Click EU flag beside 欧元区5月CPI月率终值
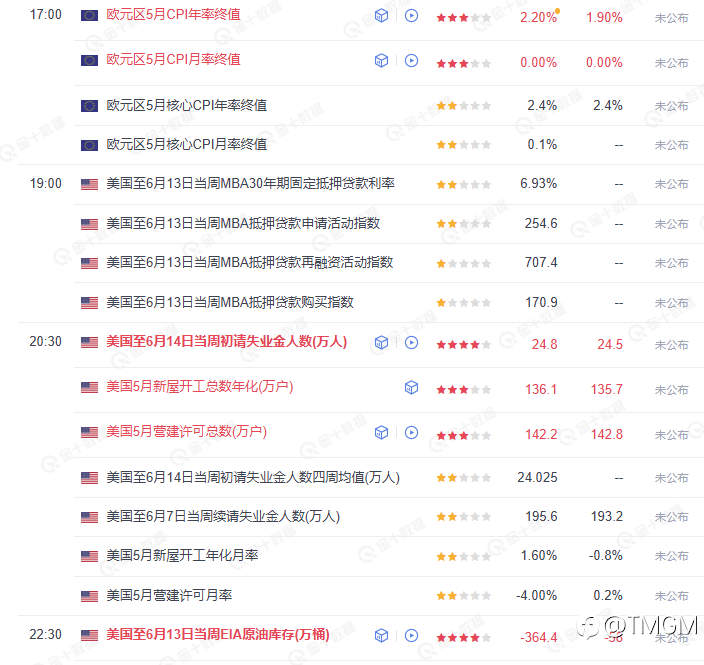 pos(89,61)
